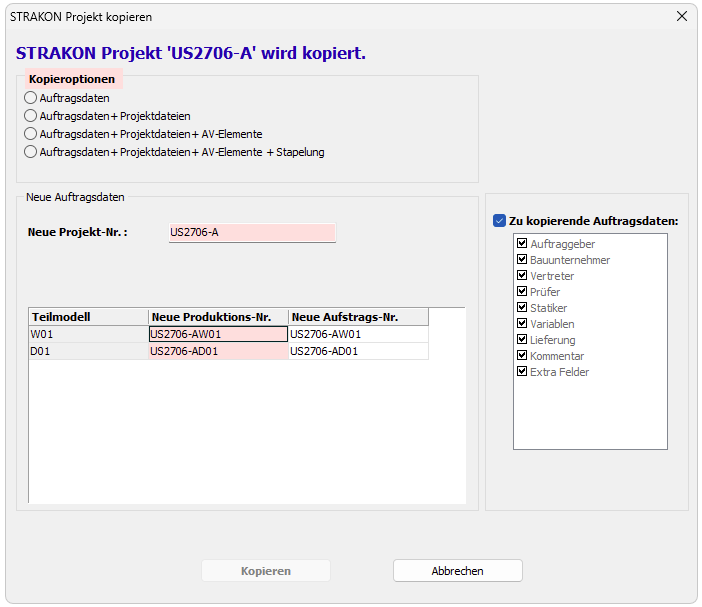702x607 pixels.
Task: Uncheck the 'Variablen' checkbox
Action: 522,324
